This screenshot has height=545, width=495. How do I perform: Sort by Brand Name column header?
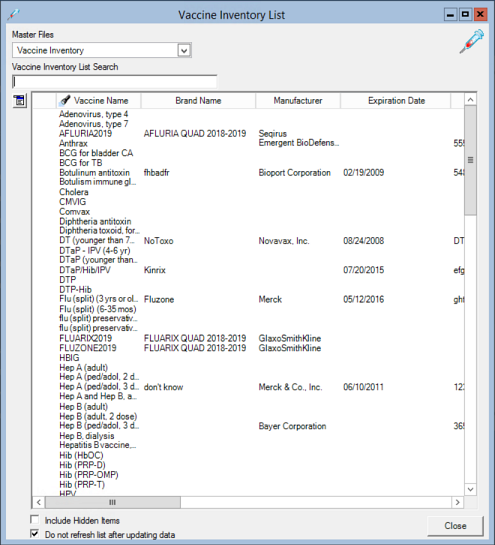tap(198, 101)
